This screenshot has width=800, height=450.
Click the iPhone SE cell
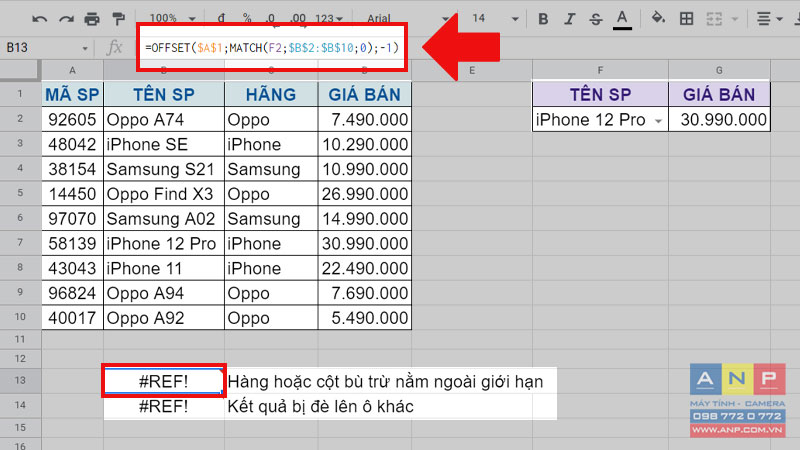[164, 144]
